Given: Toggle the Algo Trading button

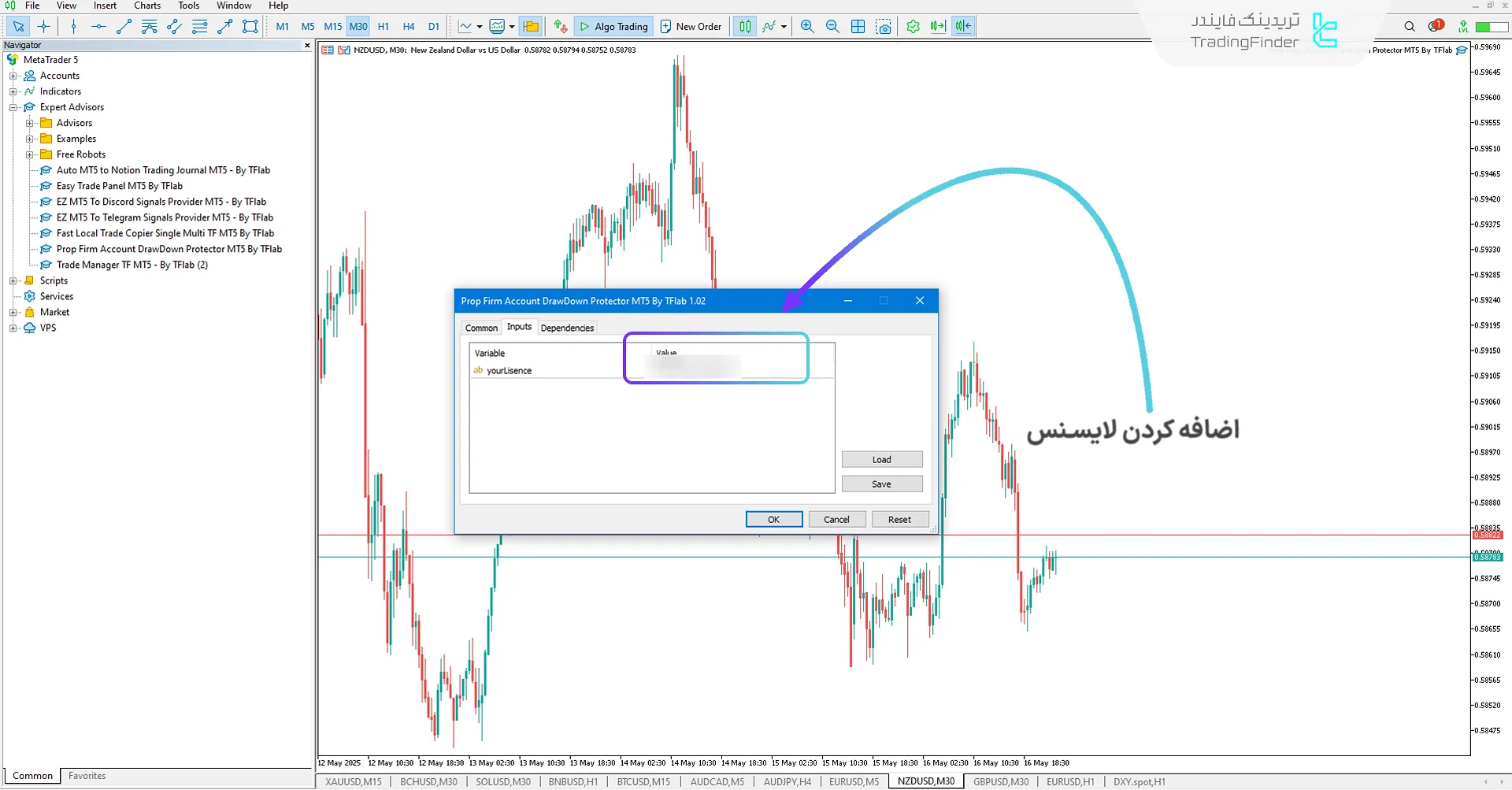Looking at the screenshot, I should 613,26.
